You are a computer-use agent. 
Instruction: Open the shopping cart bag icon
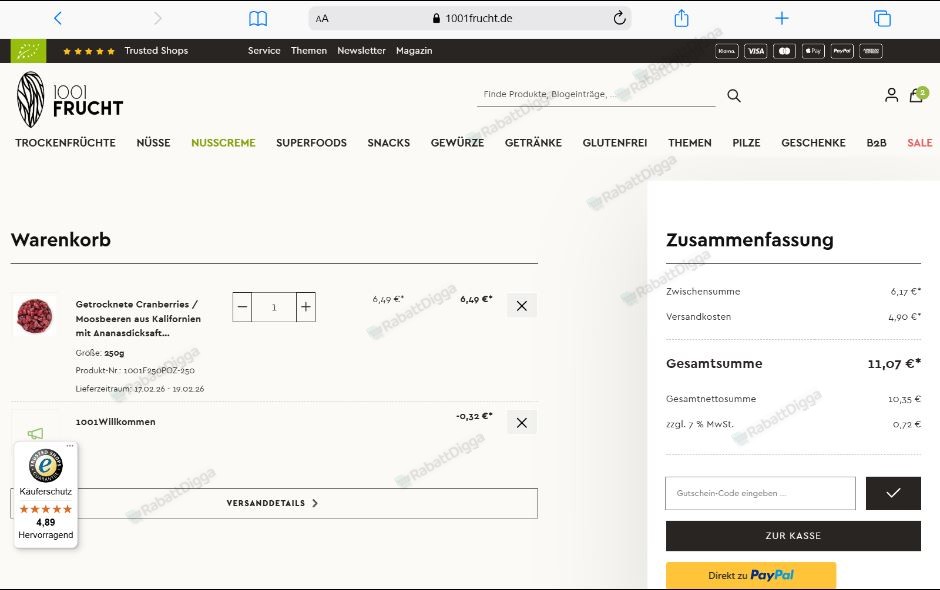(917, 95)
